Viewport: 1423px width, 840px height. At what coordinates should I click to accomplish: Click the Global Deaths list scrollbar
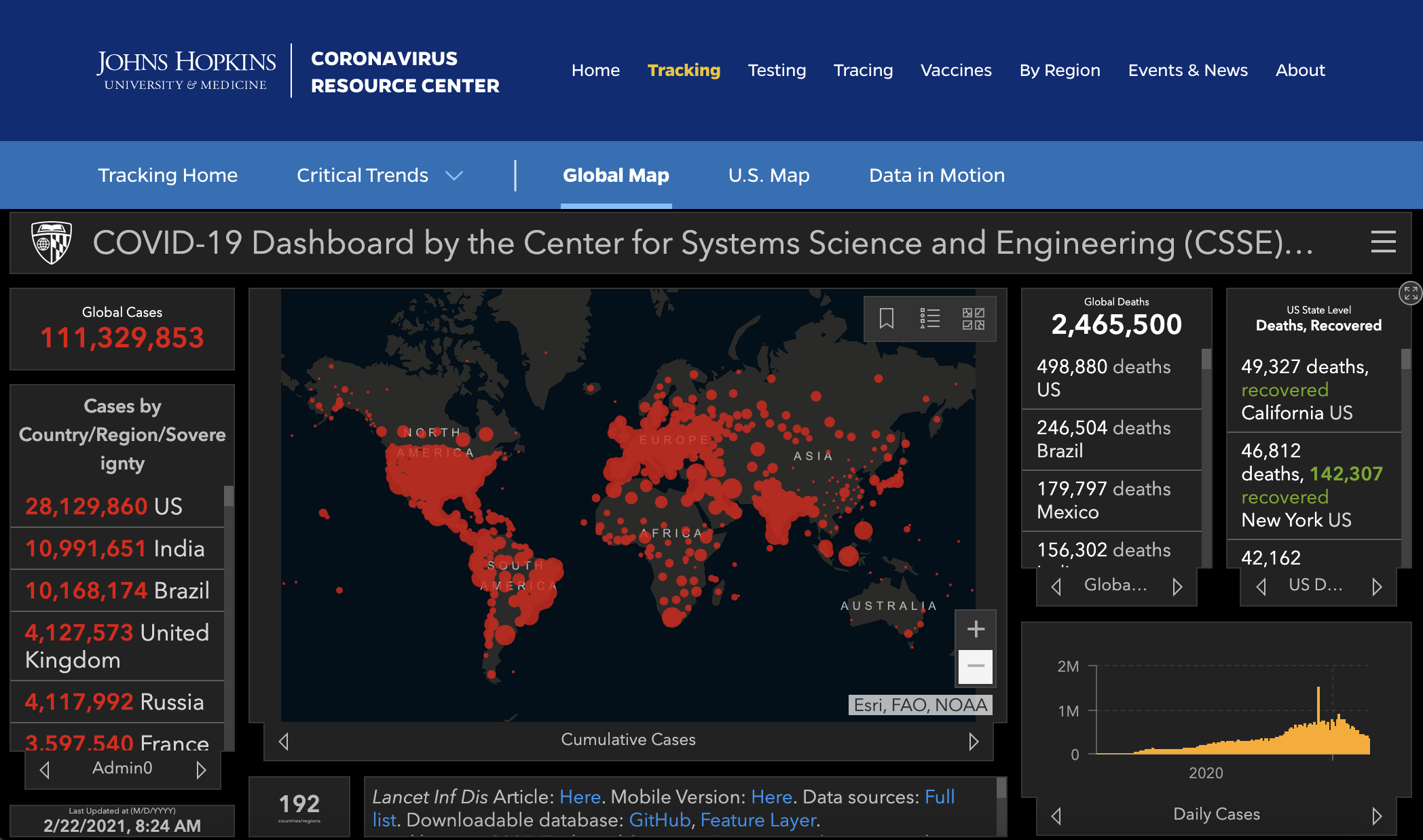(1206, 360)
